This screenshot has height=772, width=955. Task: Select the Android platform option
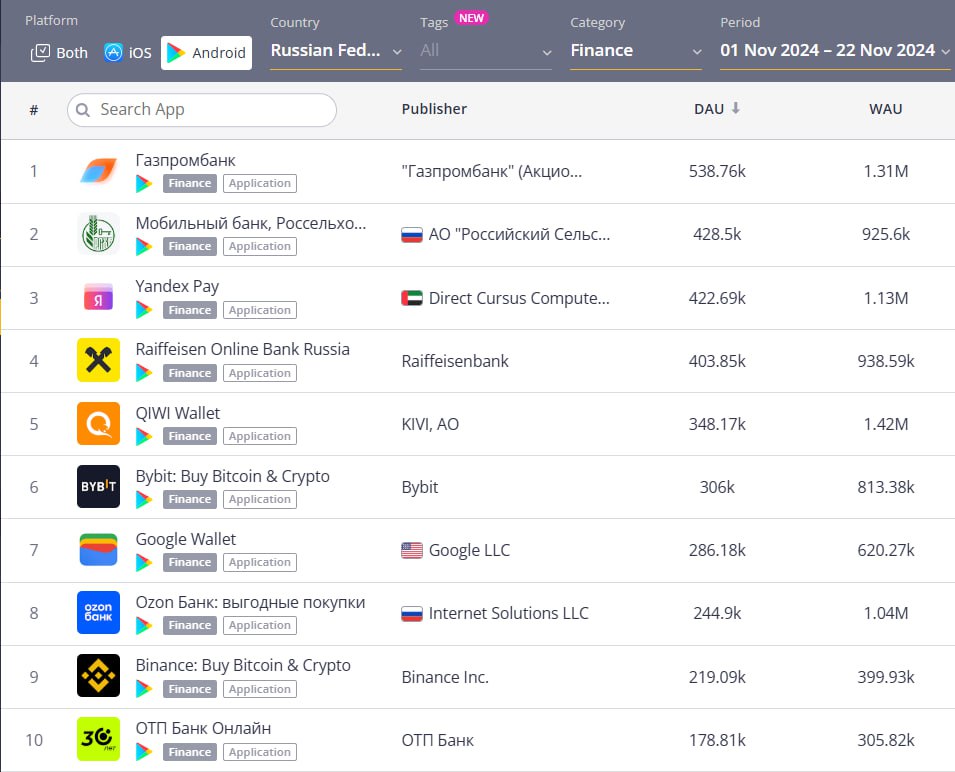point(206,53)
